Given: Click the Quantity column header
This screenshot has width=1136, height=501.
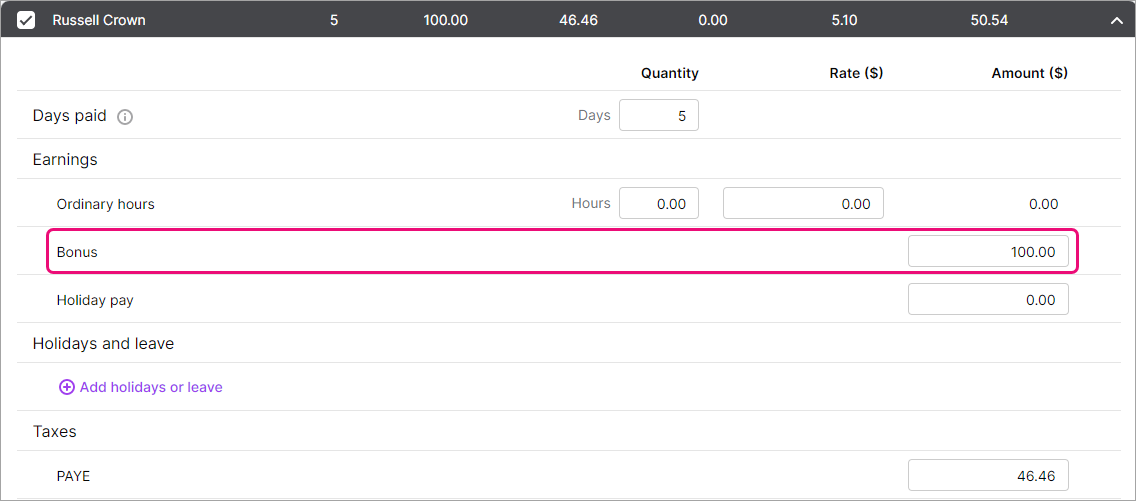Looking at the screenshot, I should pos(670,73).
